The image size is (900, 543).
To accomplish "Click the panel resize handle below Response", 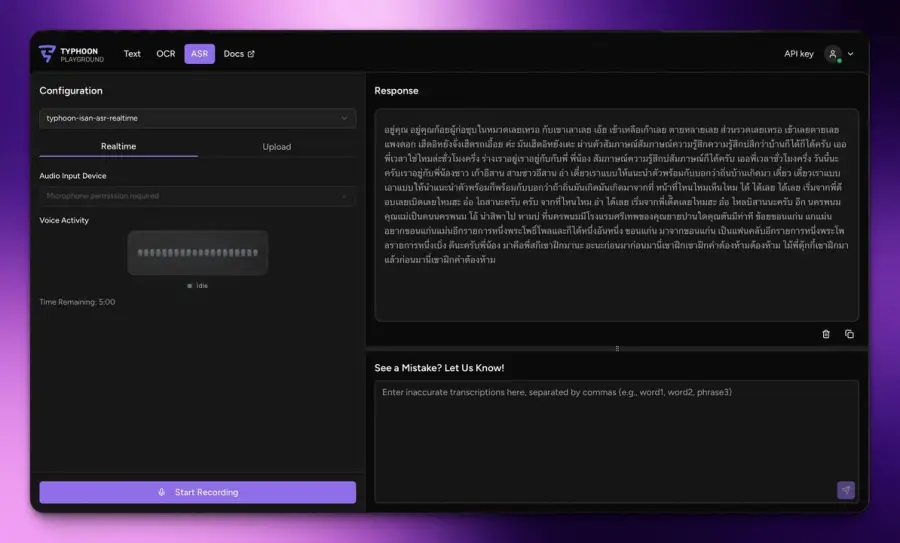I will [617, 348].
